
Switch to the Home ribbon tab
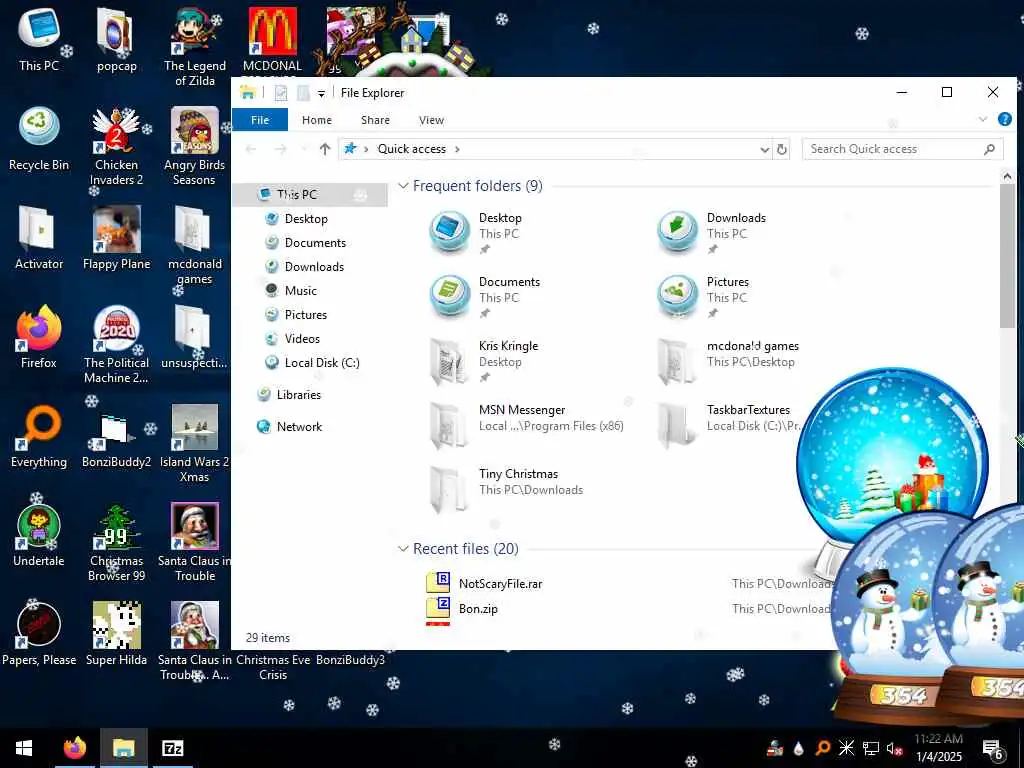(x=317, y=120)
